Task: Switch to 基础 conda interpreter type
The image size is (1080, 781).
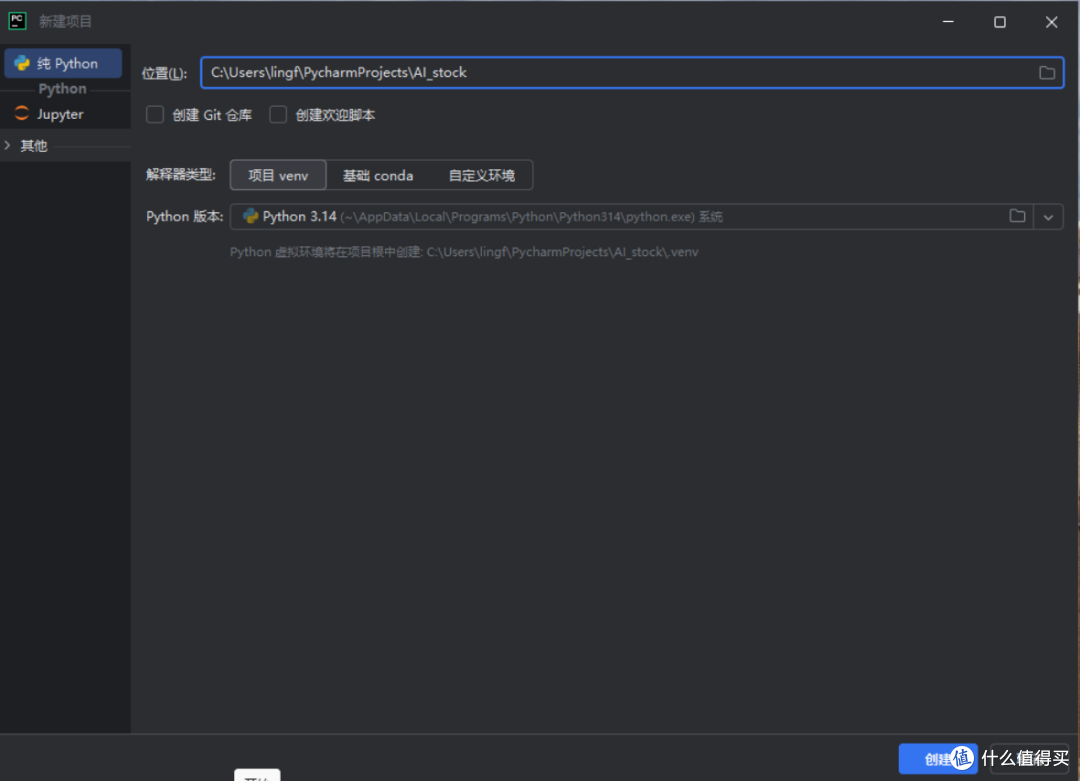Action: click(378, 175)
